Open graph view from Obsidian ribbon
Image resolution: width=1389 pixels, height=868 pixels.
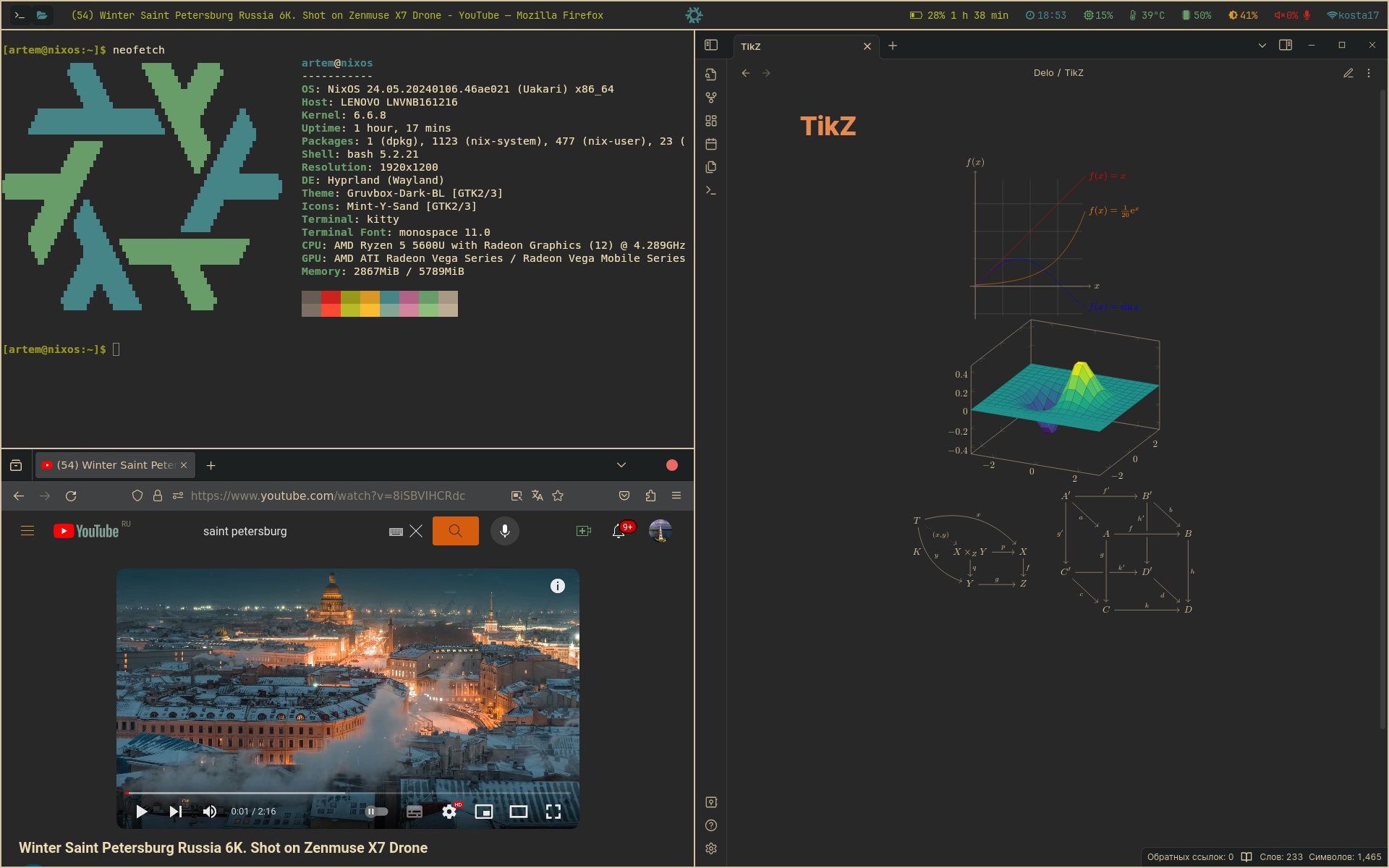tap(711, 98)
